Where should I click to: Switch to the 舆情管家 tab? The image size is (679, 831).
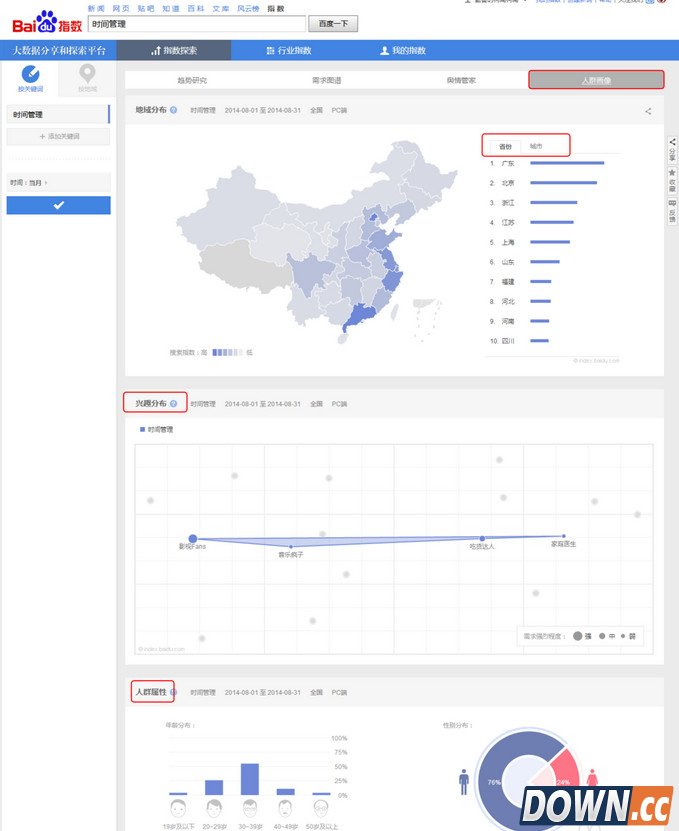(x=461, y=81)
